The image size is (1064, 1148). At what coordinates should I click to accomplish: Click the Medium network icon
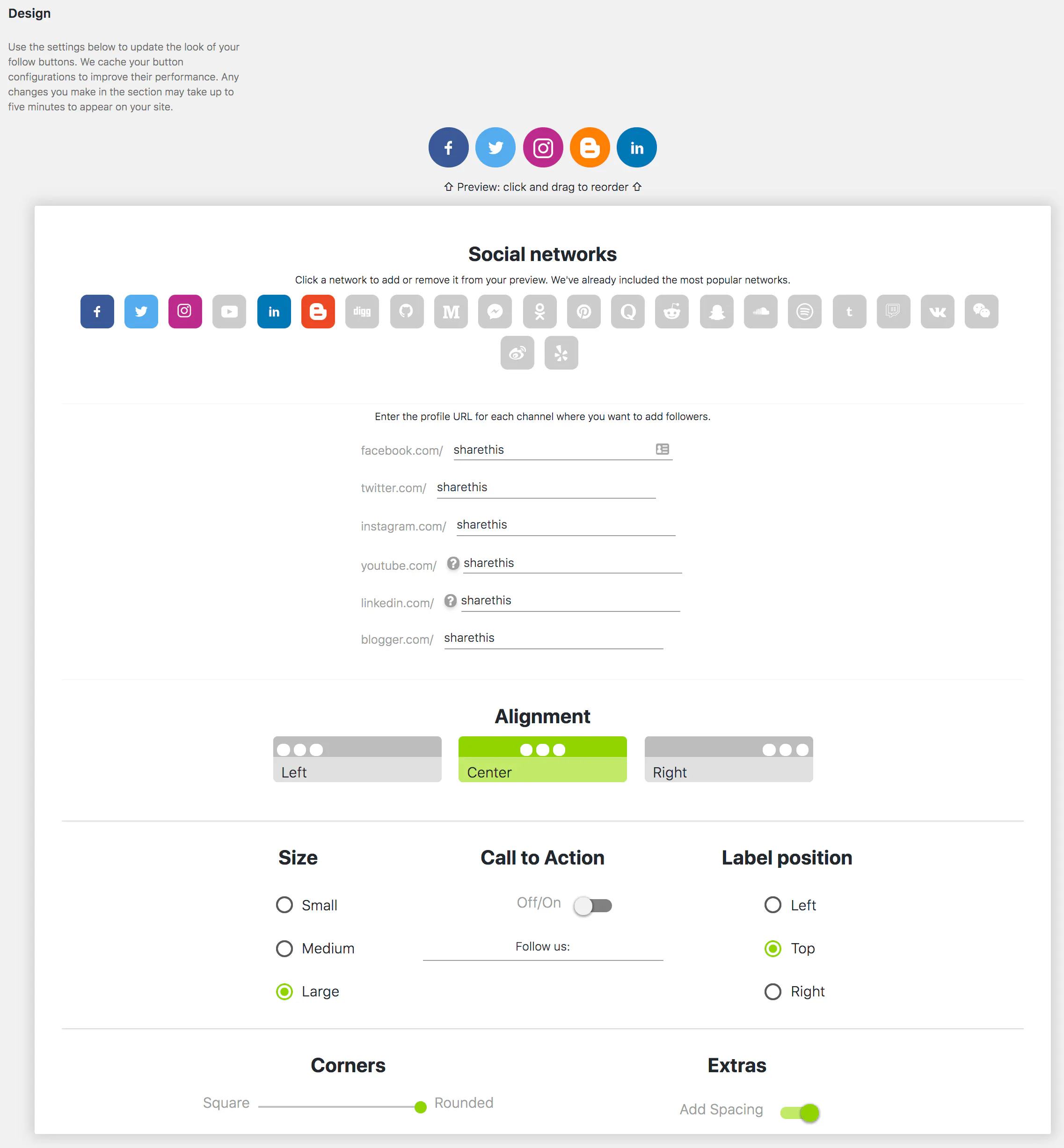coord(451,312)
